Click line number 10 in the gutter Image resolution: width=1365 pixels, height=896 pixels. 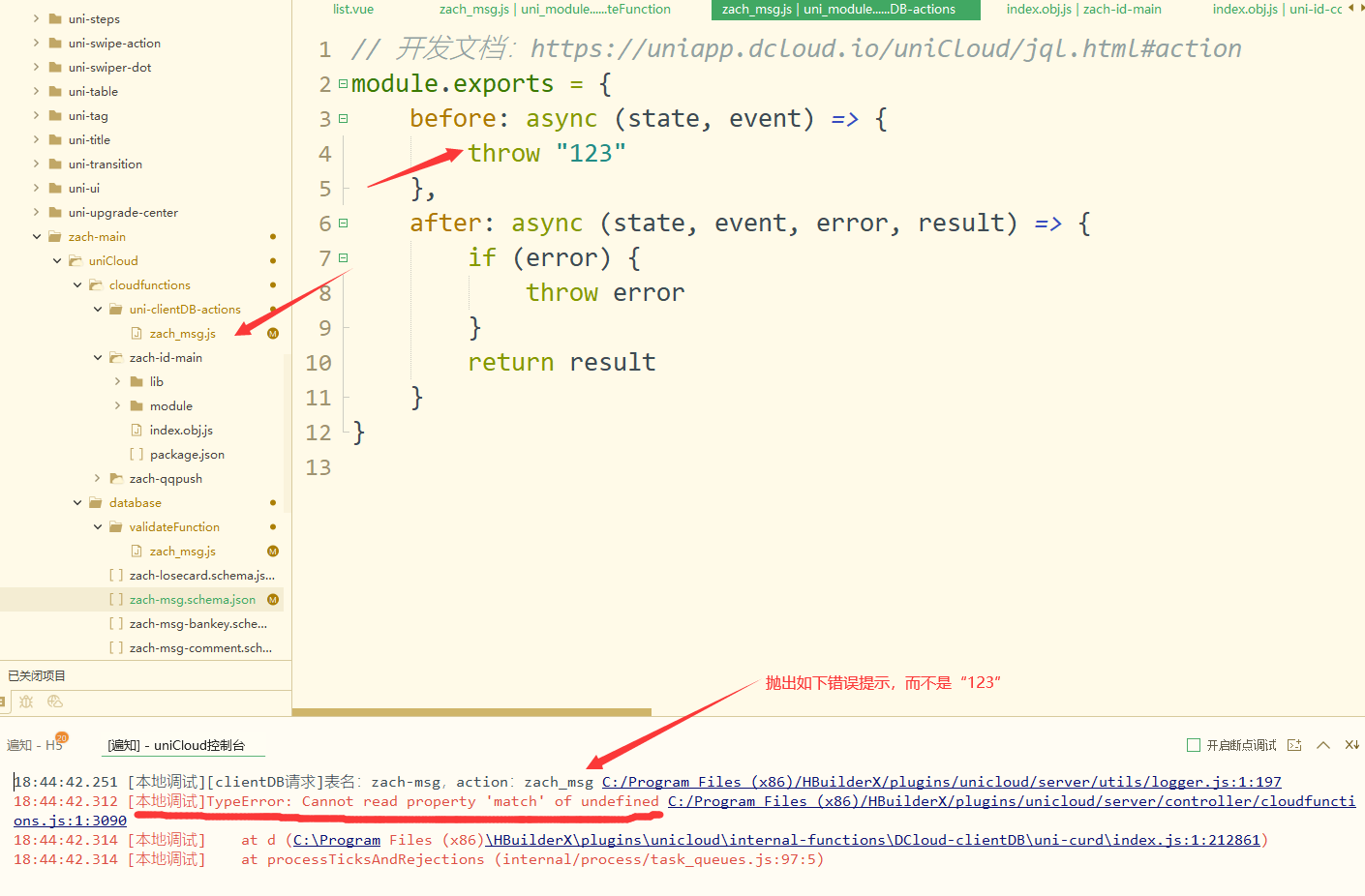point(318,363)
